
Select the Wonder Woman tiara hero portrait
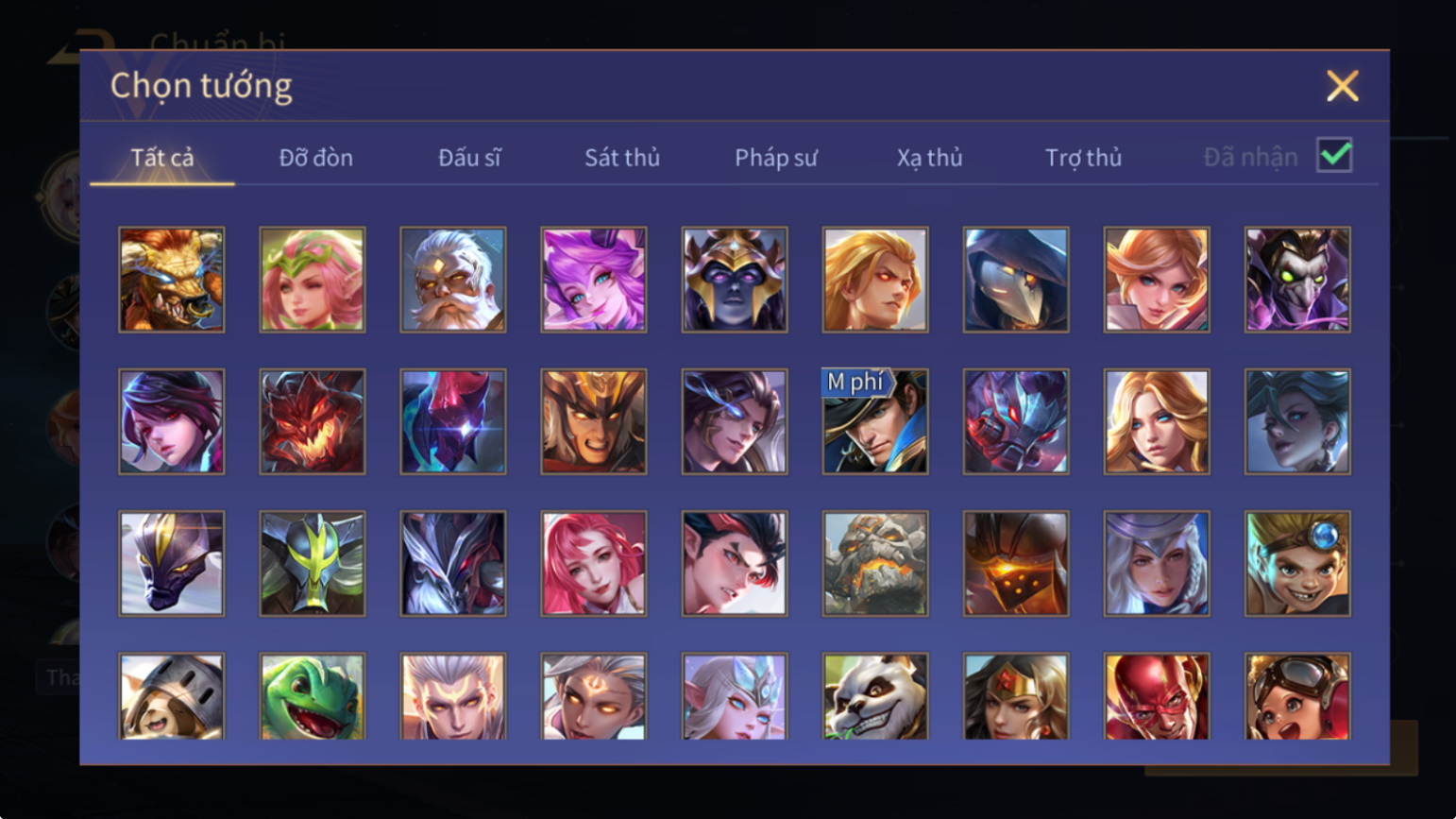pyautogui.click(x=1016, y=696)
